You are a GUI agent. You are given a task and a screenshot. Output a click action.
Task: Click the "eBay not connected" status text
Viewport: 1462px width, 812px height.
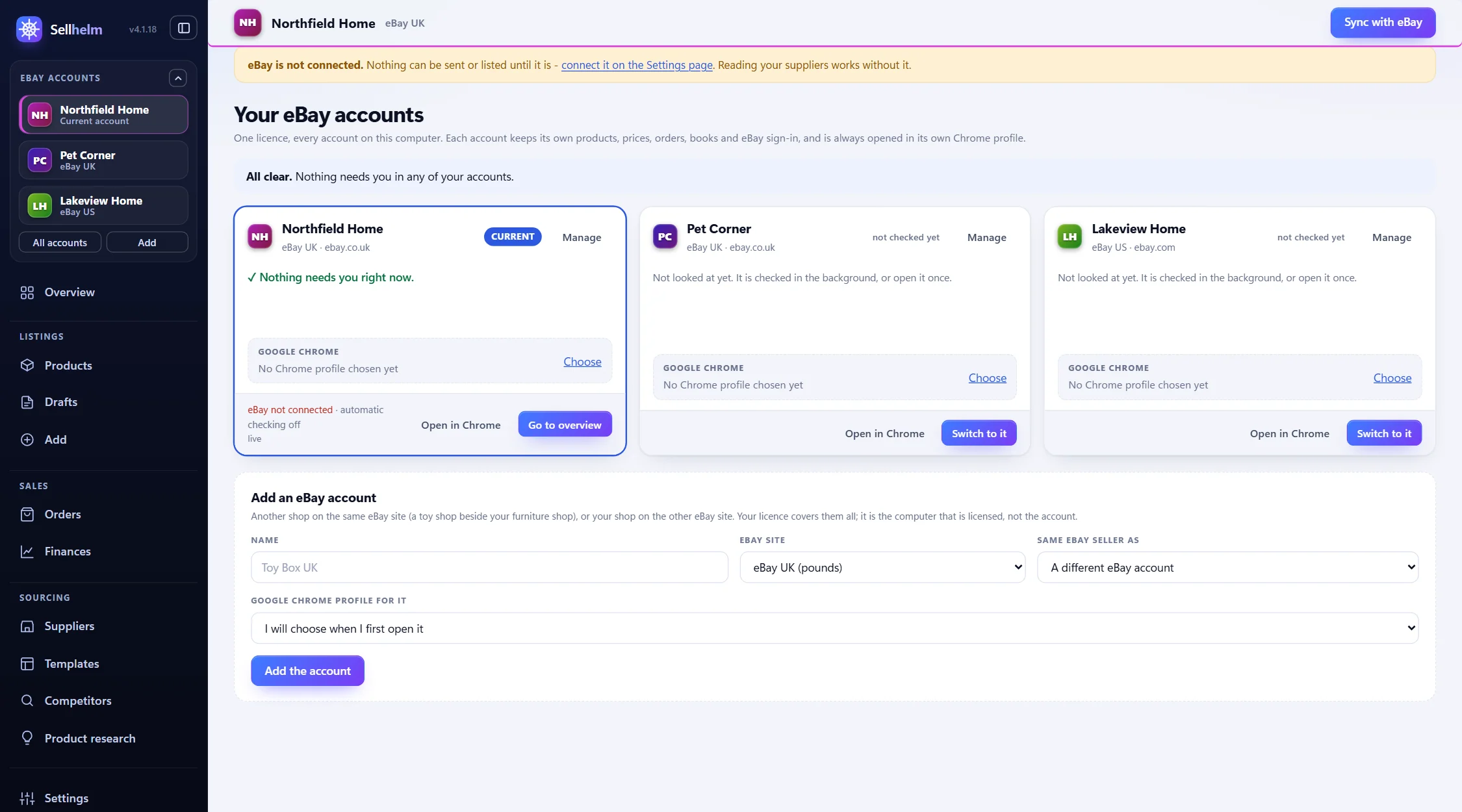point(290,410)
